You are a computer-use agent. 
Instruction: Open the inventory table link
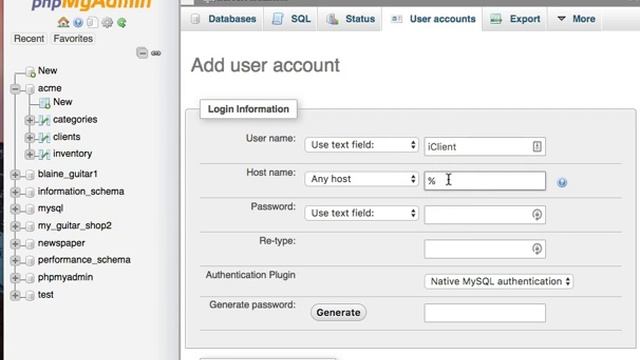point(72,154)
